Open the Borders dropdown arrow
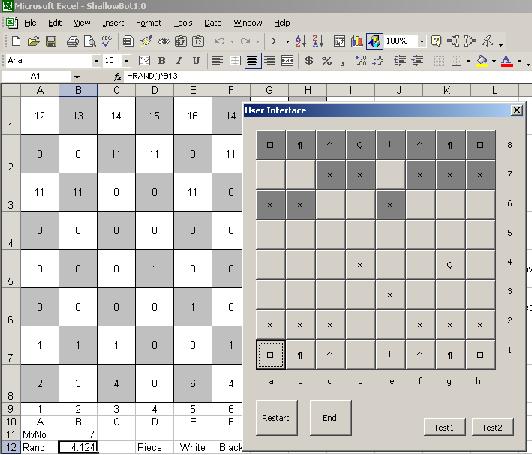 (x=468, y=61)
